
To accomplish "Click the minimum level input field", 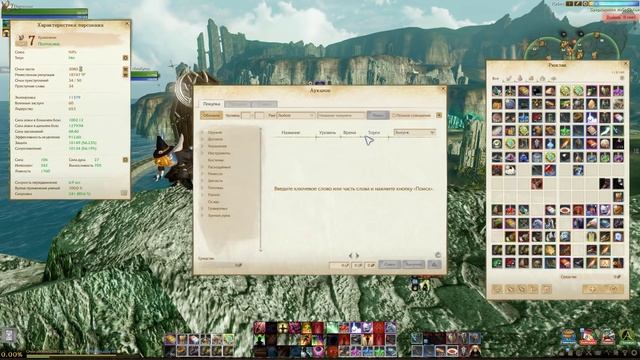I will (247, 116).
